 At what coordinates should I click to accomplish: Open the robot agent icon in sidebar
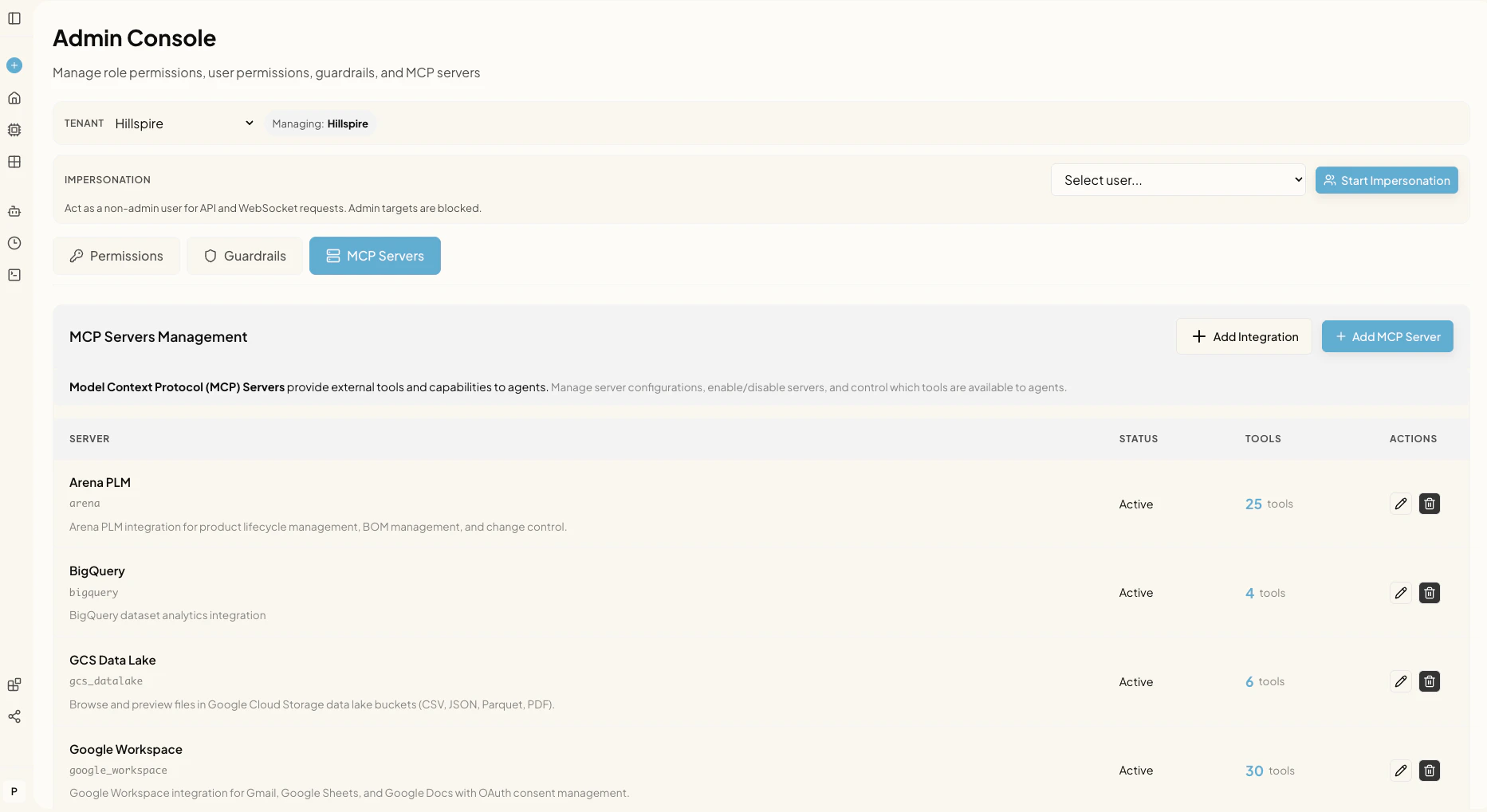14,211
